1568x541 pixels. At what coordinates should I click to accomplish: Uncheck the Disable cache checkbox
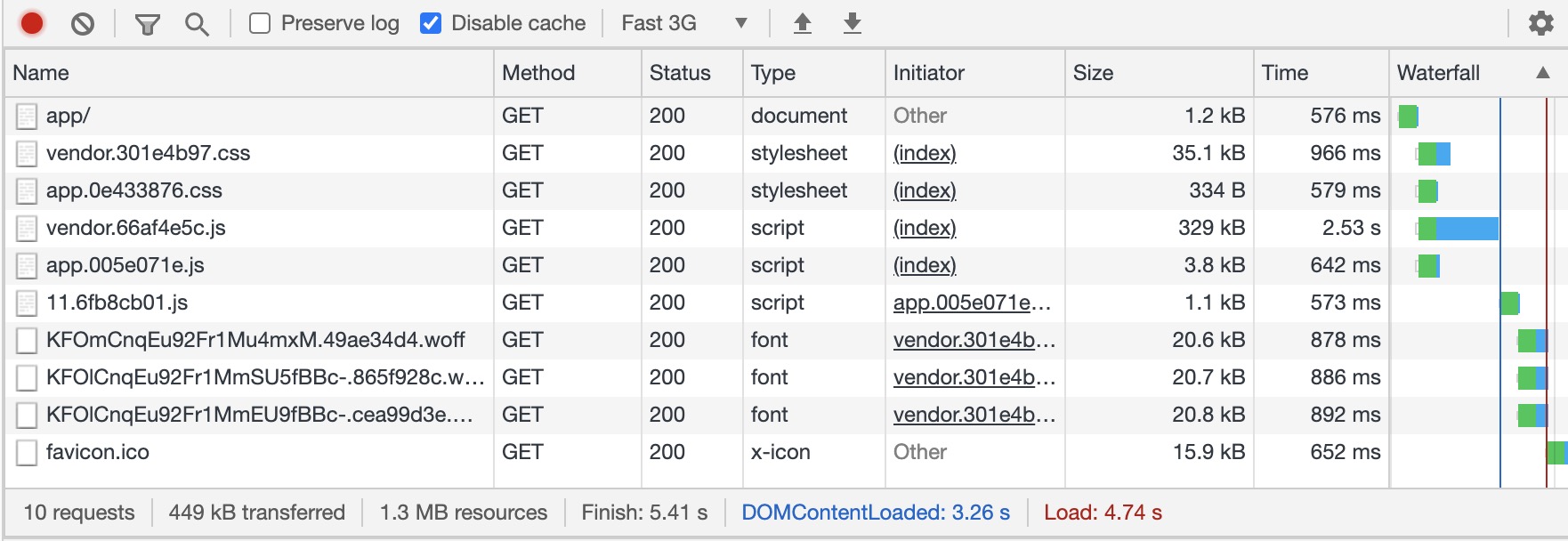tap(431, 23)
